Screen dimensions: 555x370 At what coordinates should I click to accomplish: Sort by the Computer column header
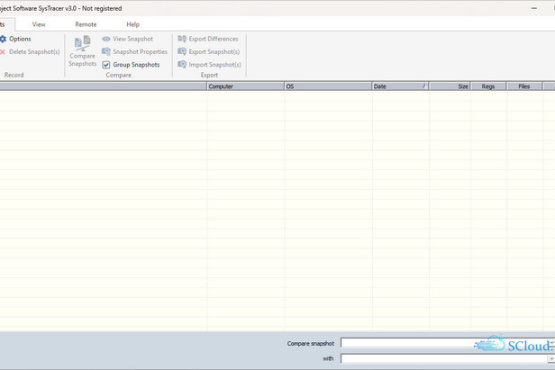(245, 86)
